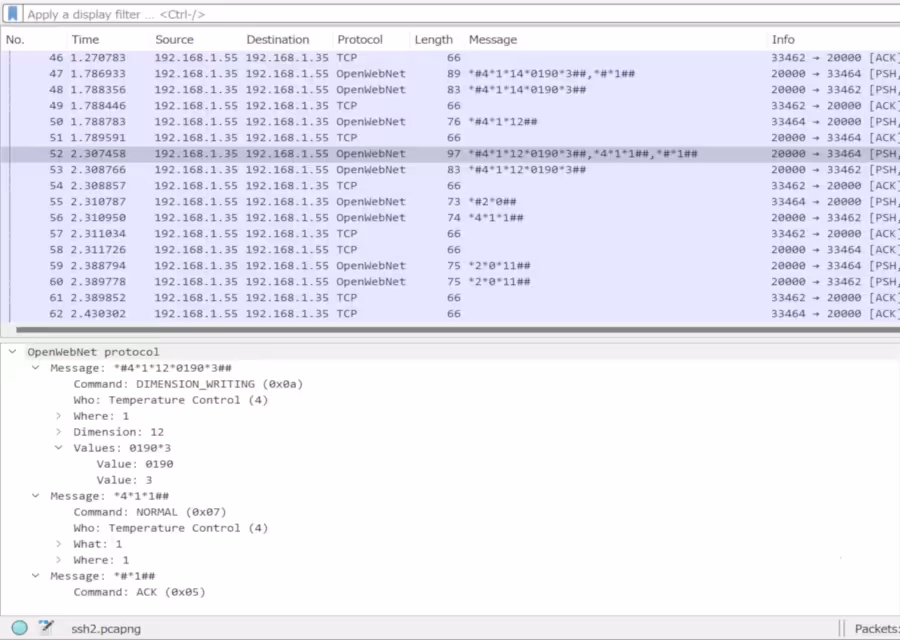Click ssh2.pcapng in the status bar
Viewport: 900px width, 640px height.
[105, 628]
